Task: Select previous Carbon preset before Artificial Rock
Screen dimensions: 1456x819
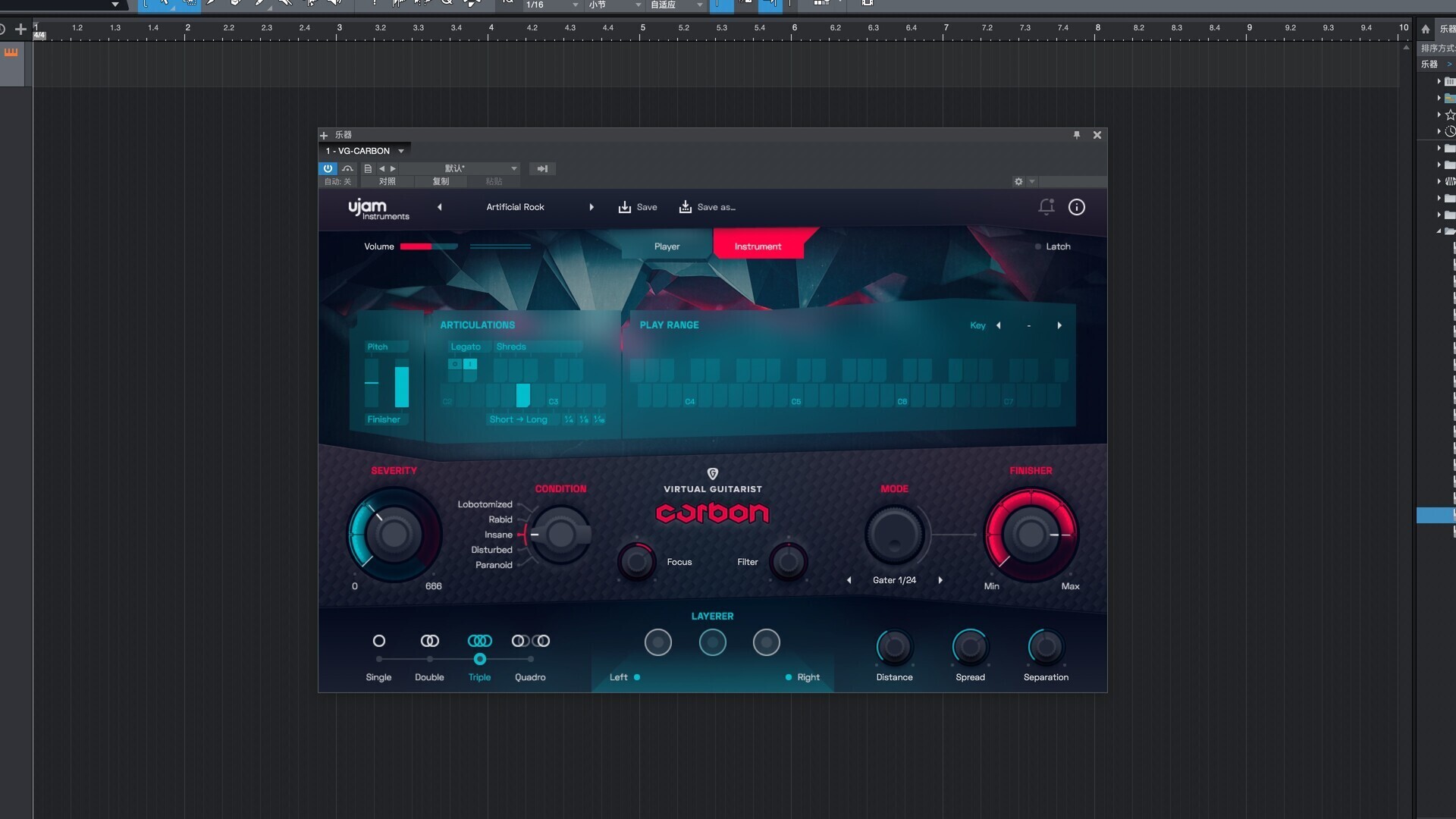Action: point(440,207)
